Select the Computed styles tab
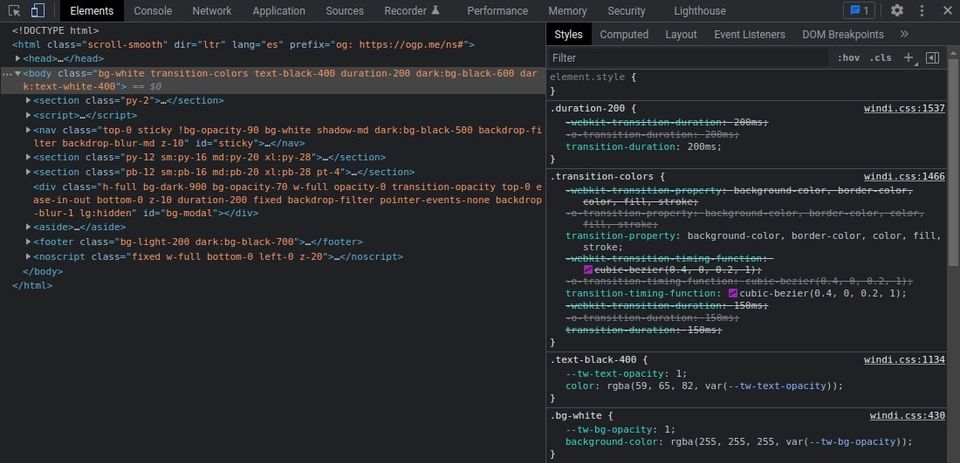The height and width of the screenshot is (463, 960). pyautogui.click(x=624, y=34)
